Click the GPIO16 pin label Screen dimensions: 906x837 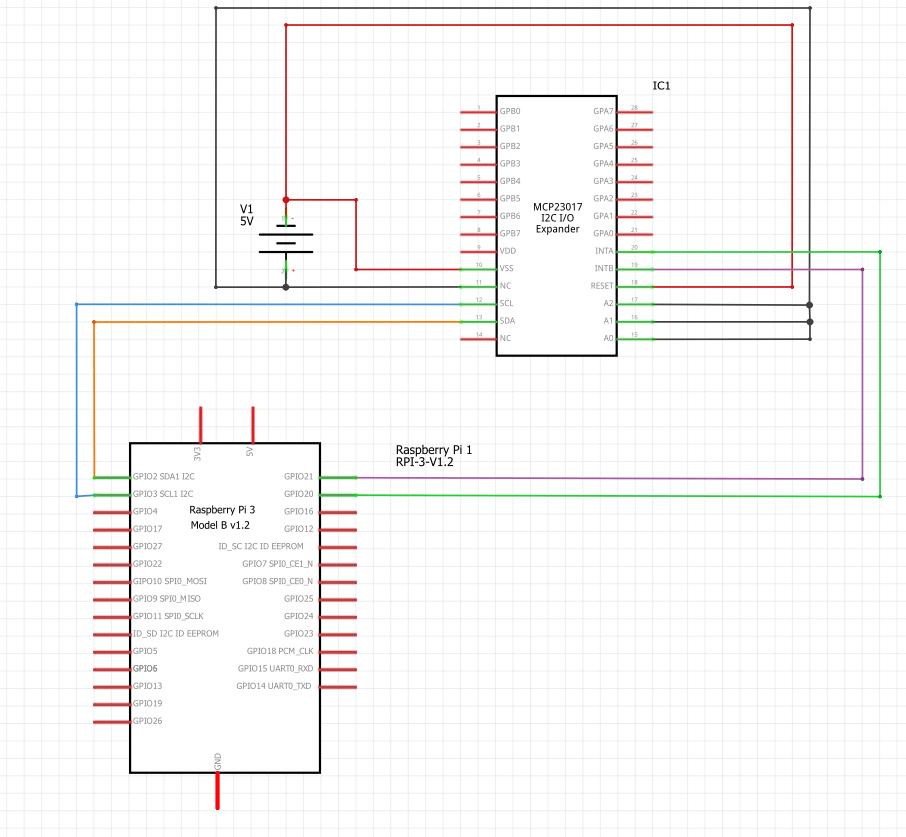coord(299,511)
